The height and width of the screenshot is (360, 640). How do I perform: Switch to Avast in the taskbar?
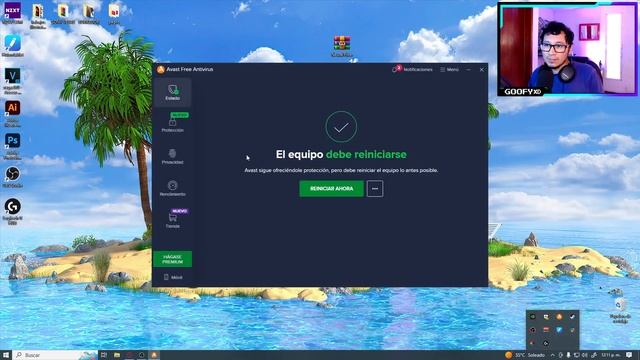(x=154, y=355)
